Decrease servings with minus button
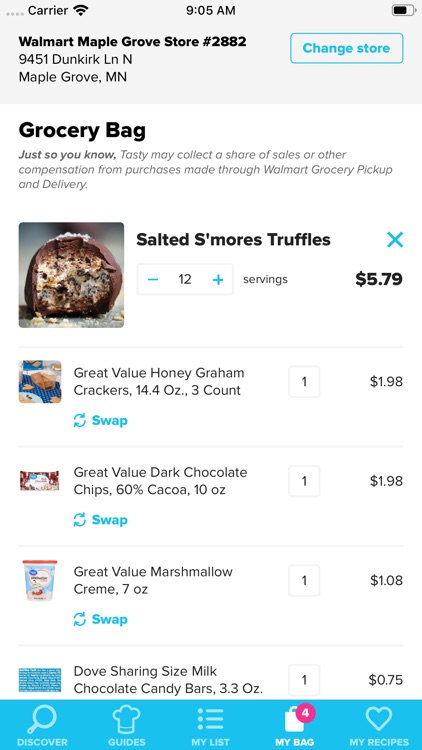The image size is (422, 750). [153, 279]
